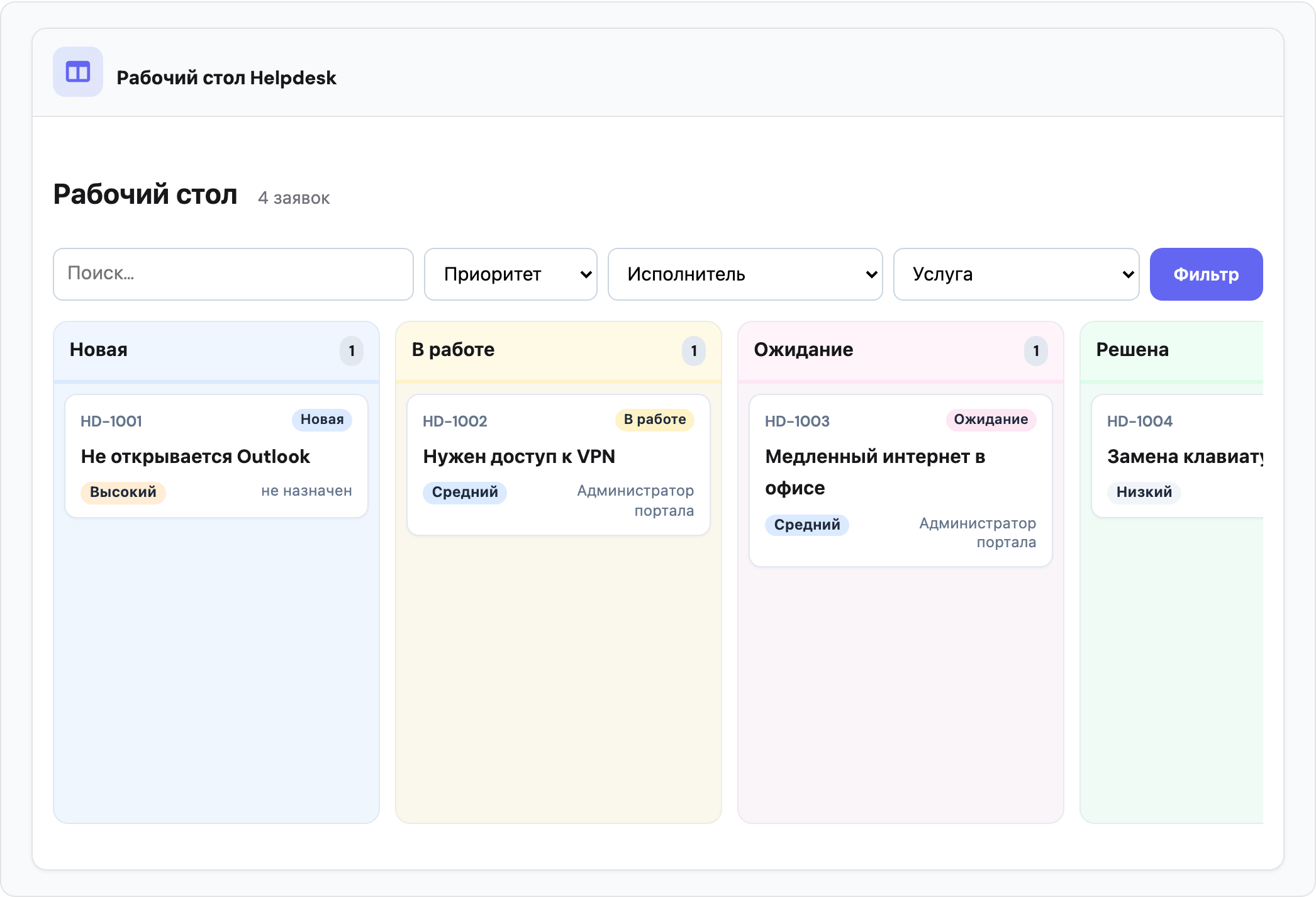Open the Услуга dropdown

[1017, 274]
